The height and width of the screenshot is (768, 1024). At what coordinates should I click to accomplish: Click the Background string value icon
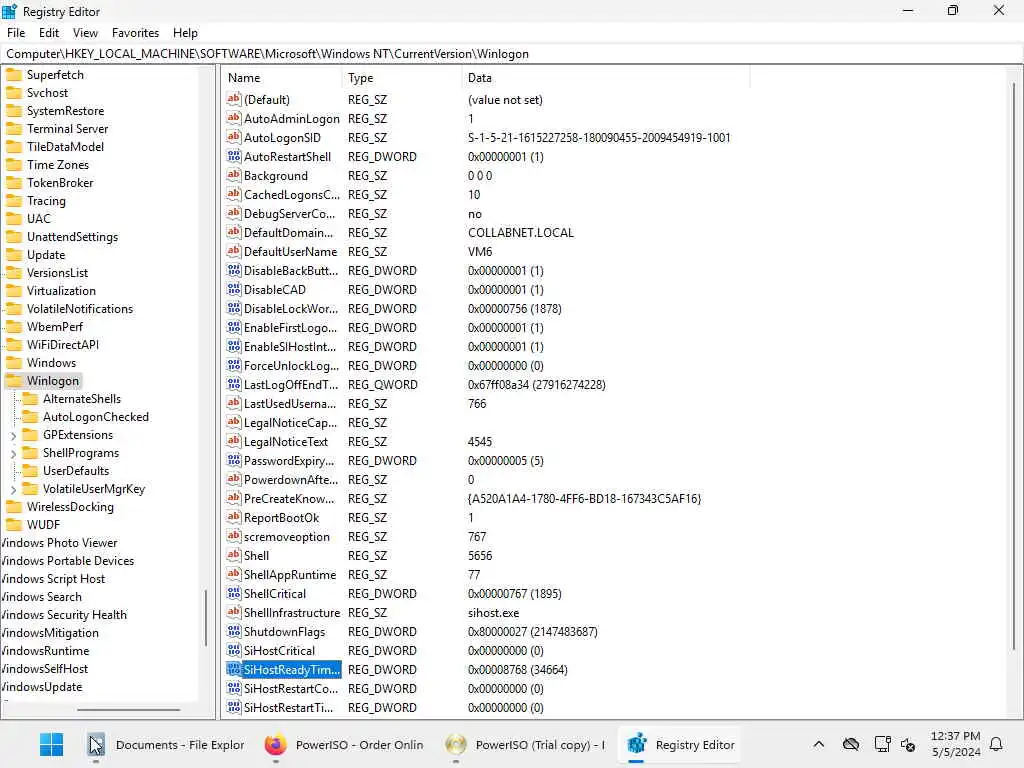tap(234, 175)
